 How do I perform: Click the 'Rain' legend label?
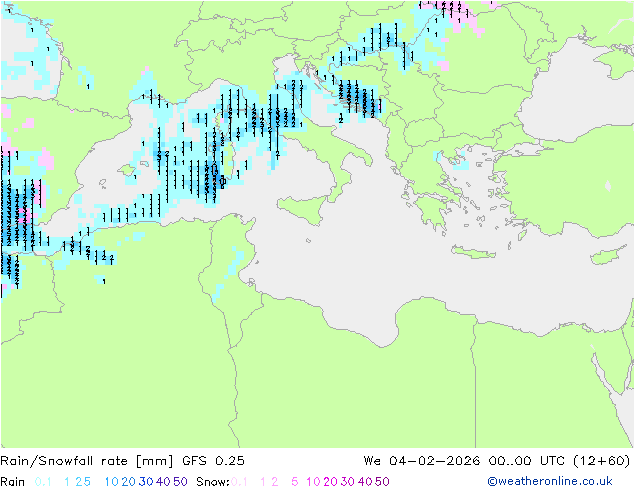13,482
